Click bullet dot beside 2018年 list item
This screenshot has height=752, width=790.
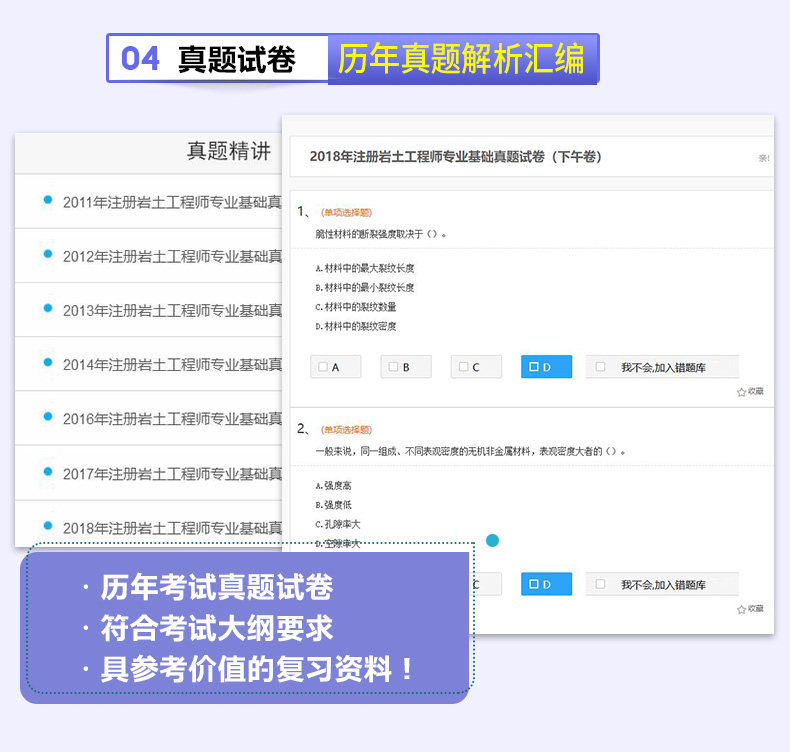pos(48,525)
